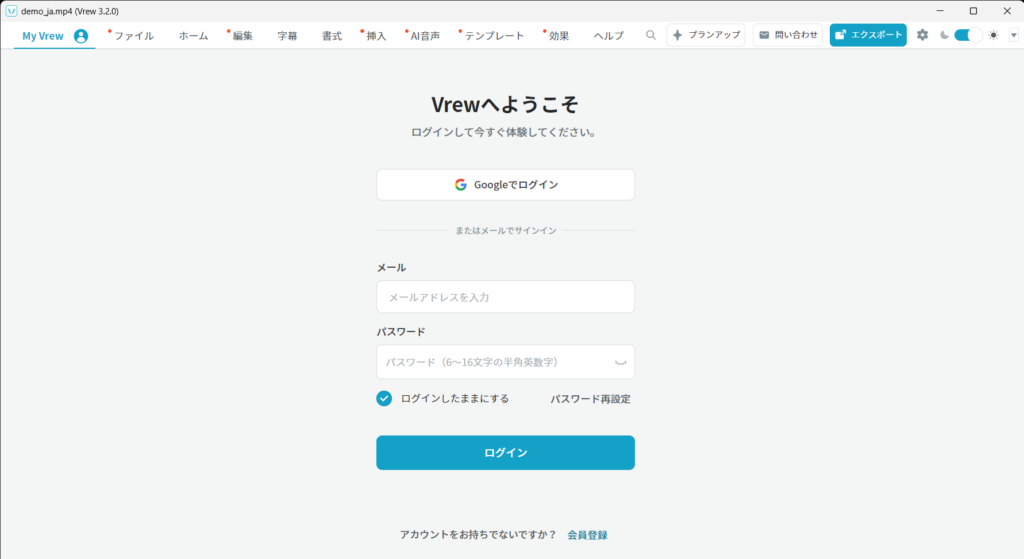The image size is (1024, 559).
Task: Click the プランアップ upgrade button
Action: [x=706, y=35]
